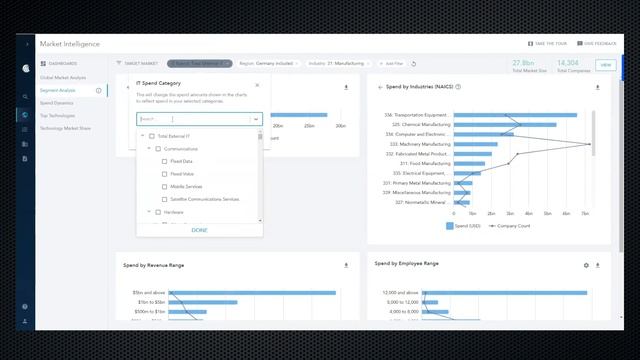Check the Mobile Services checkbox

[x=164, y=187]
